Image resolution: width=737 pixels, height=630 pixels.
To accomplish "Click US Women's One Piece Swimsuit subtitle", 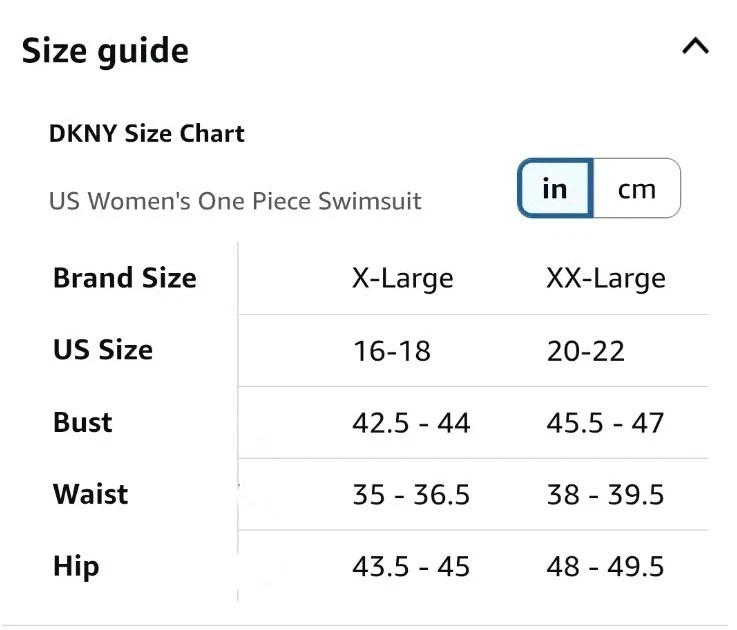I will tap(235, 201).
